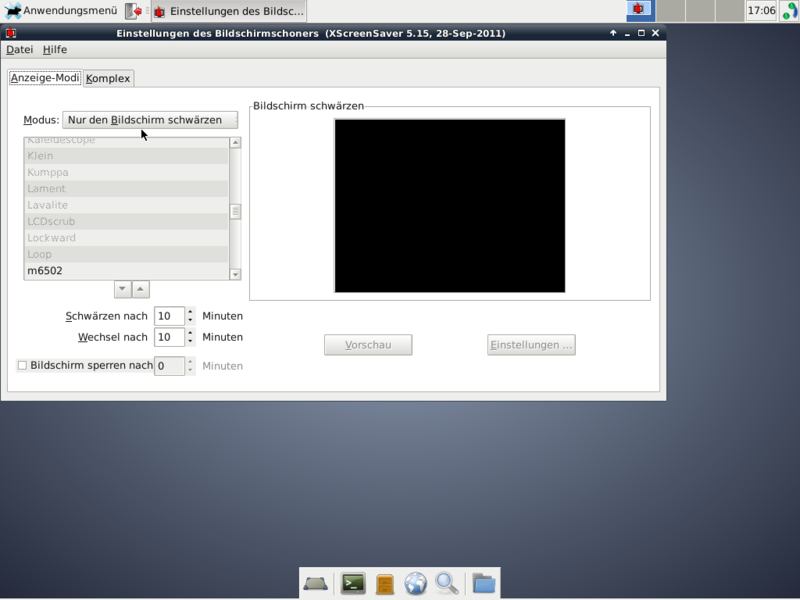The width and height of the screenshot is (800, 600).
Task: Click the Vorschau button
Action: (368, 345)
